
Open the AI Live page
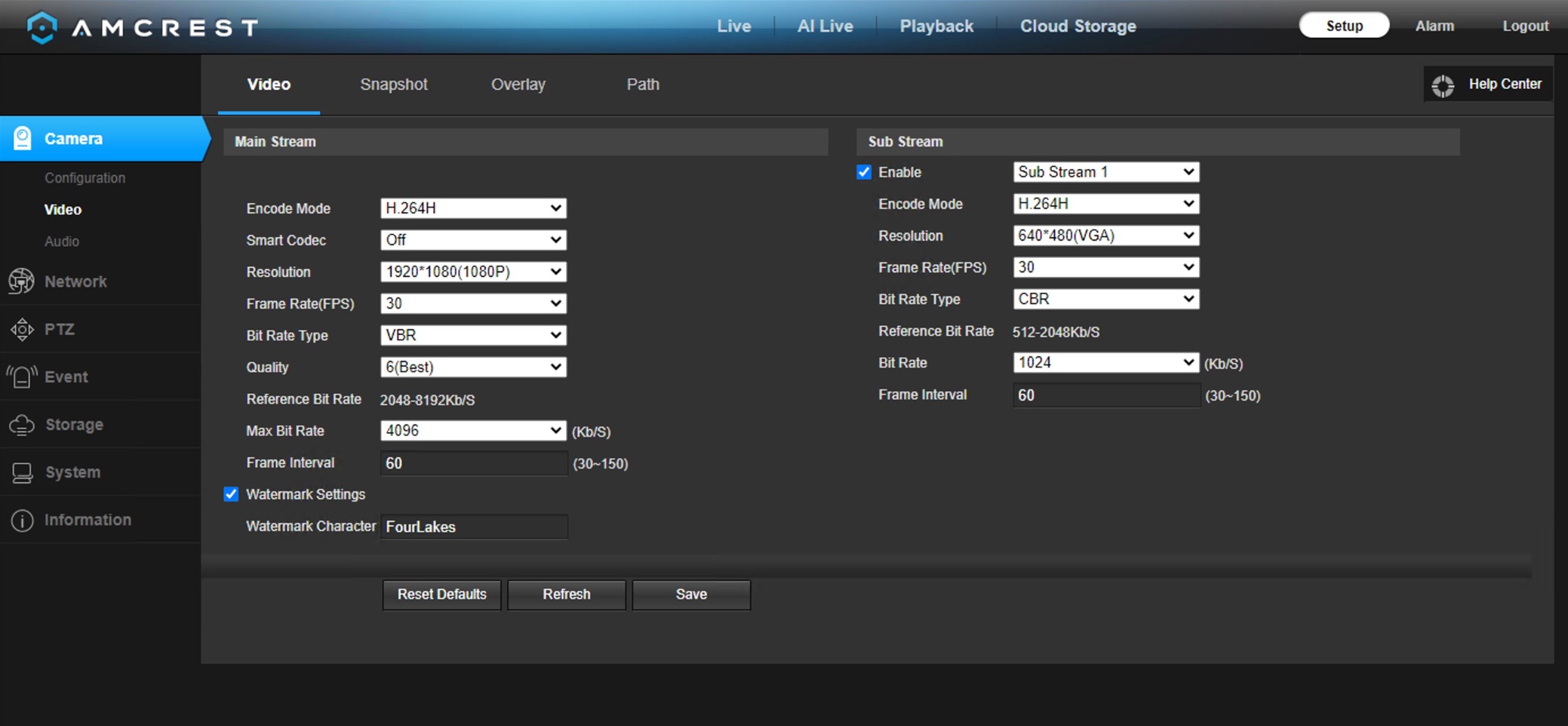(x=826, y=26)
